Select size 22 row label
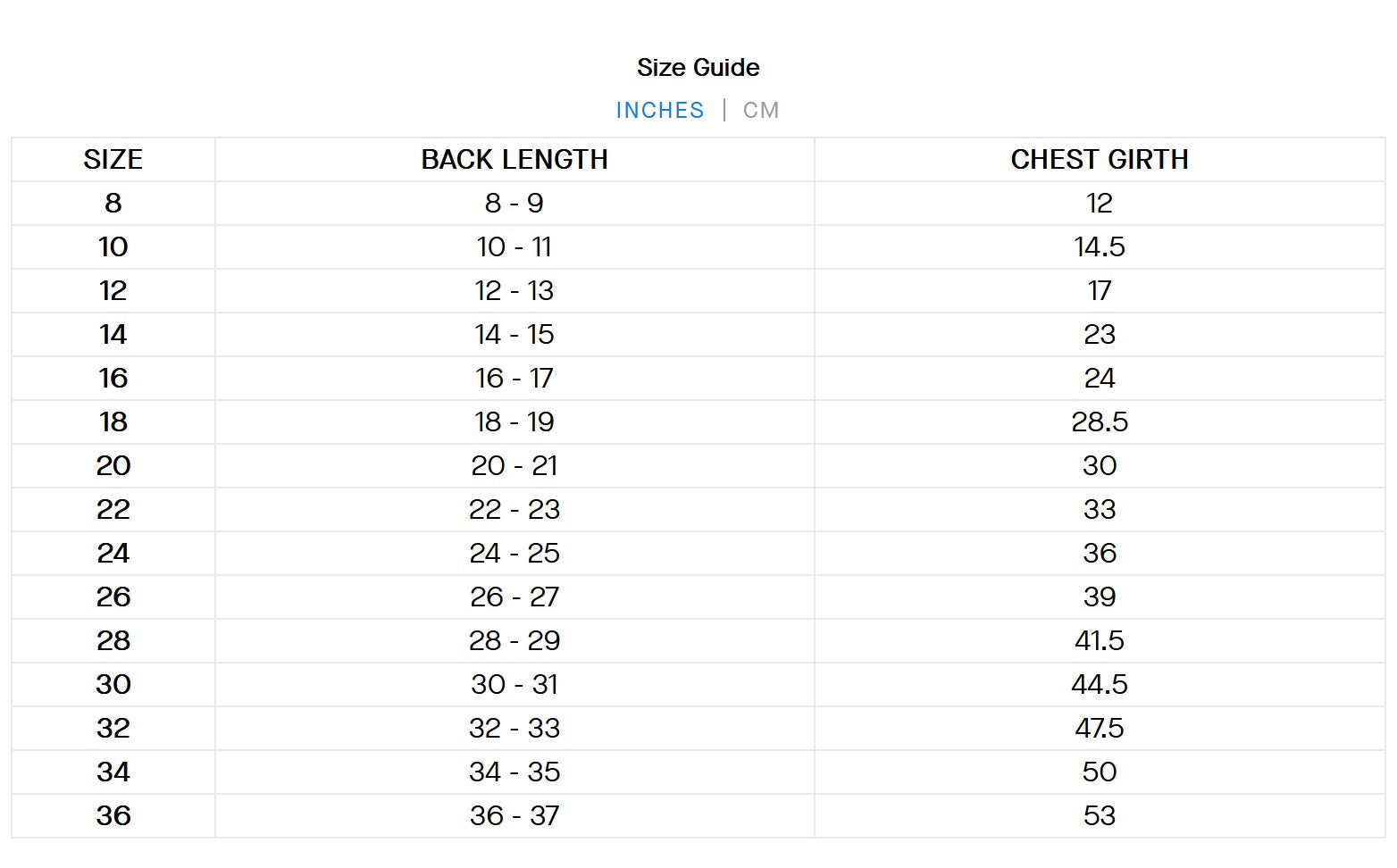Viewport: 1397px width, 868px height. pyautogui.click(x=113, y=509)
